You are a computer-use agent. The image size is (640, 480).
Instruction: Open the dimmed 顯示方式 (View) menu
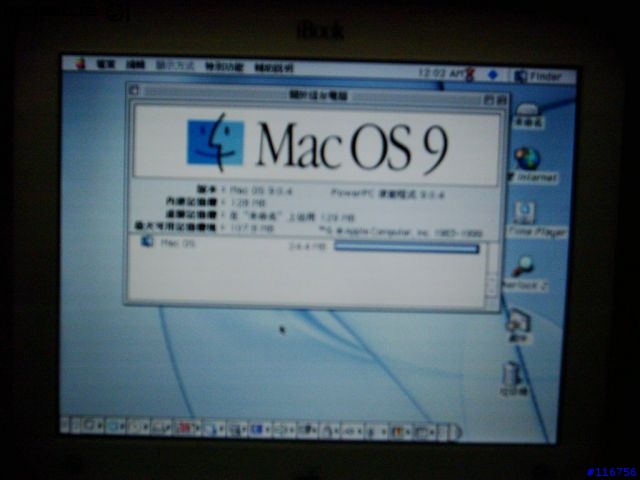tap(175, 66)
